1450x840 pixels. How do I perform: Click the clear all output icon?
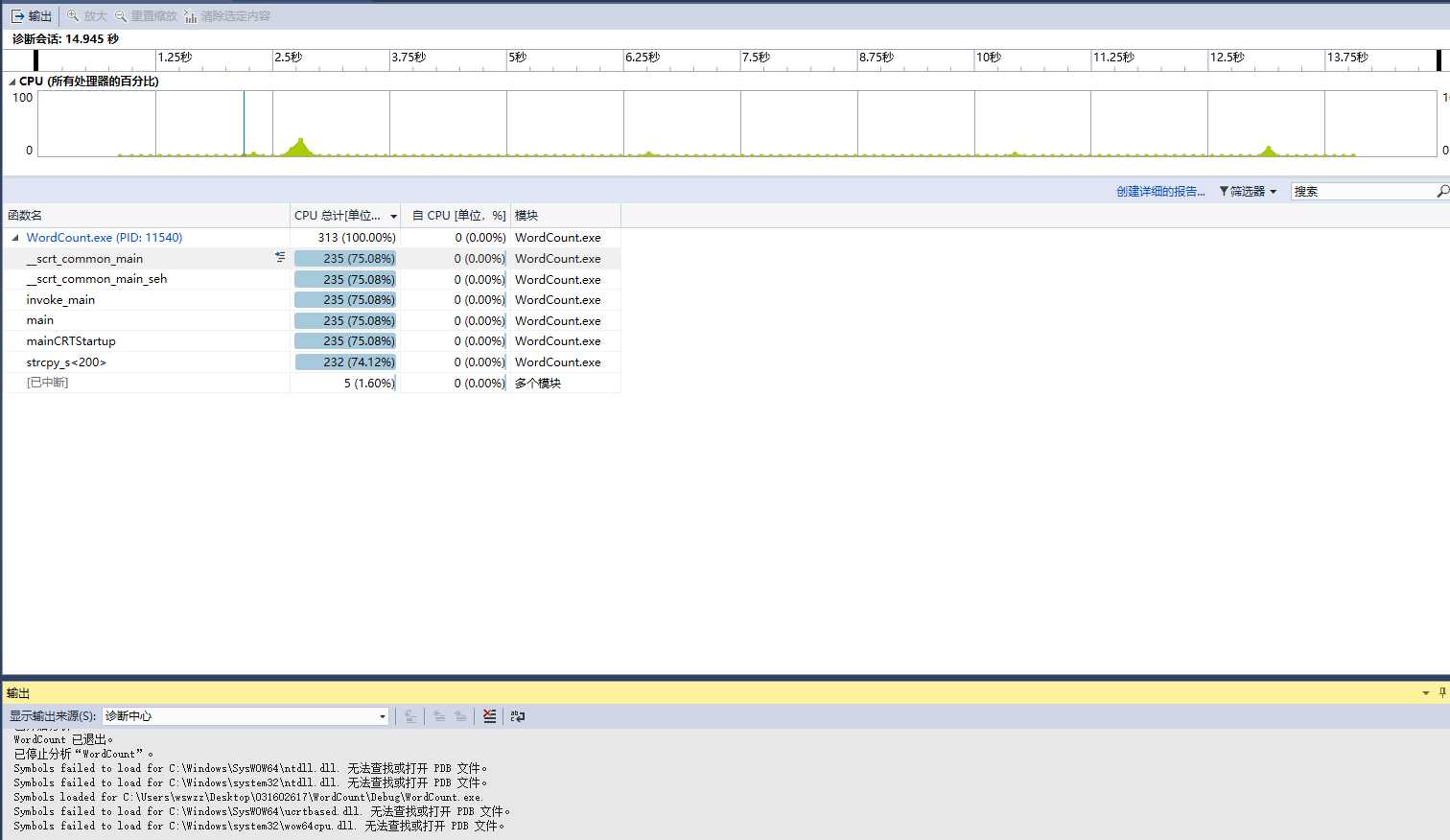[490, 716]
